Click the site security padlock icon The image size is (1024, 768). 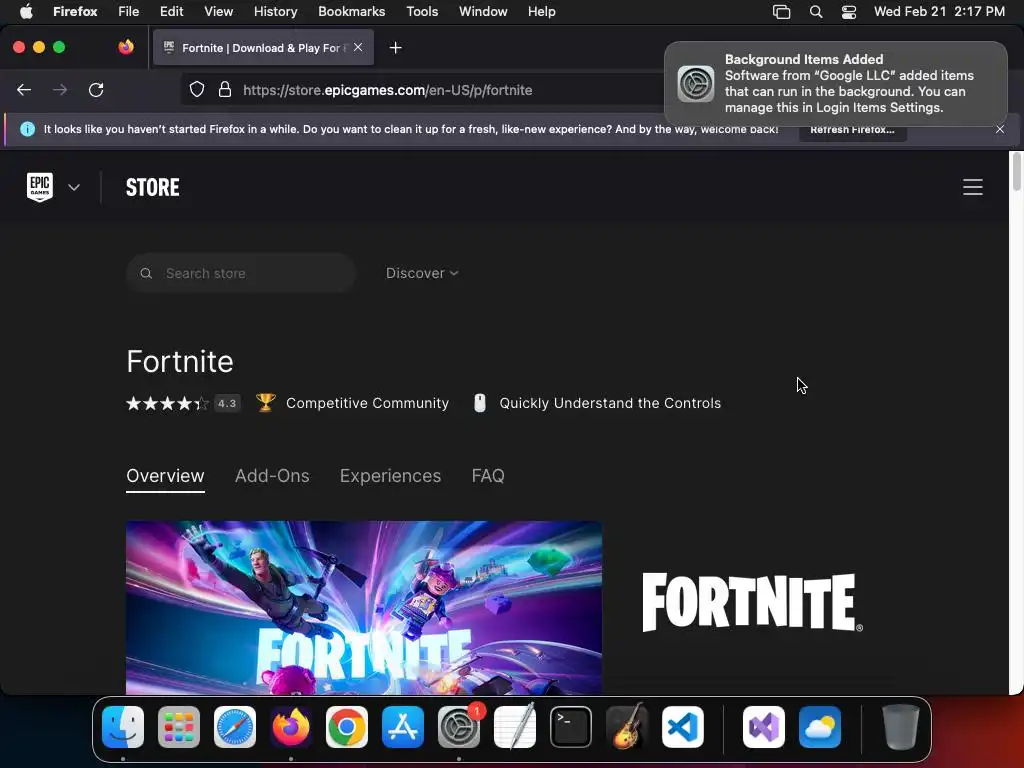(x=225, y=89)
